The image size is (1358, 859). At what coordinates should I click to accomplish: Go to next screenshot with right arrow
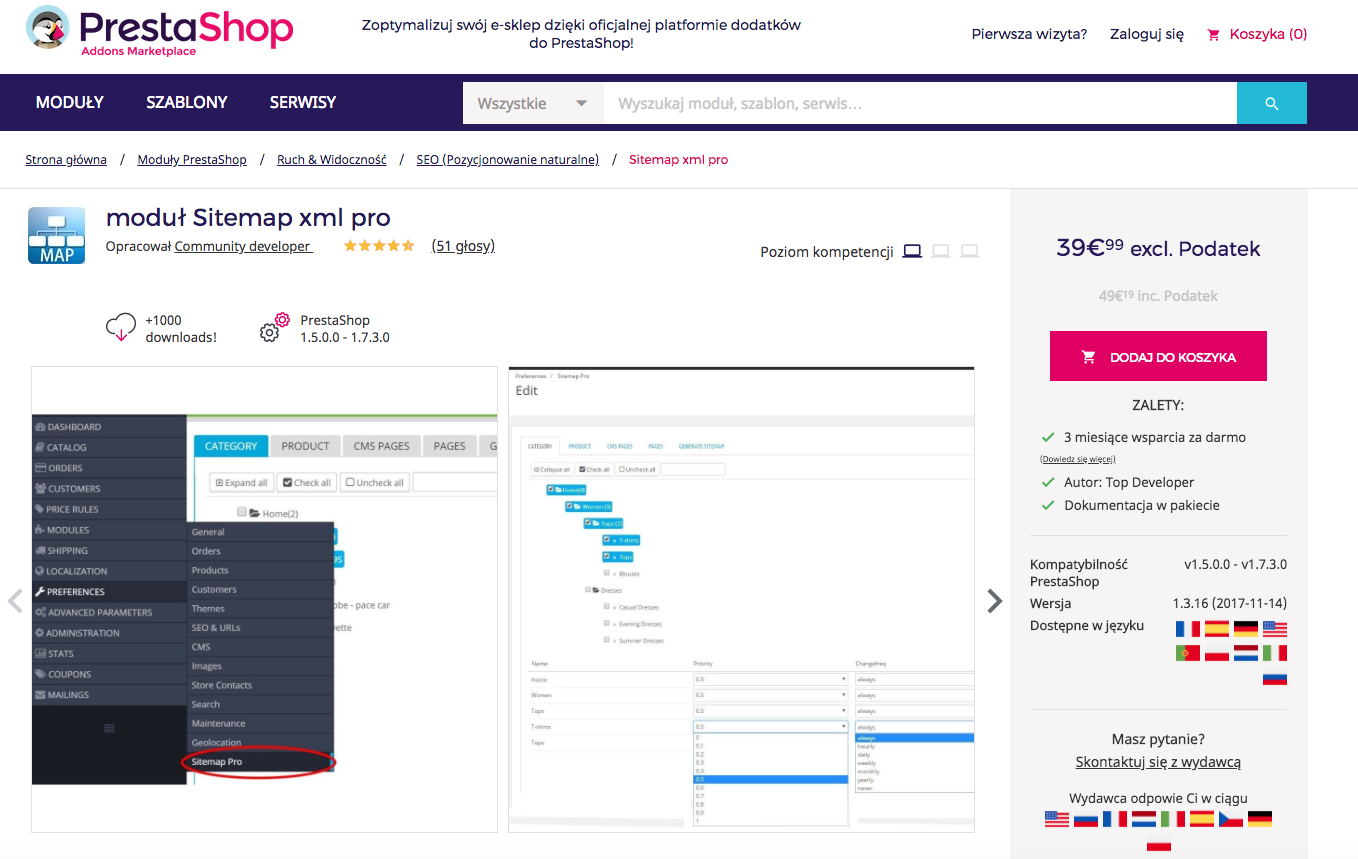(x=994, y=600)
